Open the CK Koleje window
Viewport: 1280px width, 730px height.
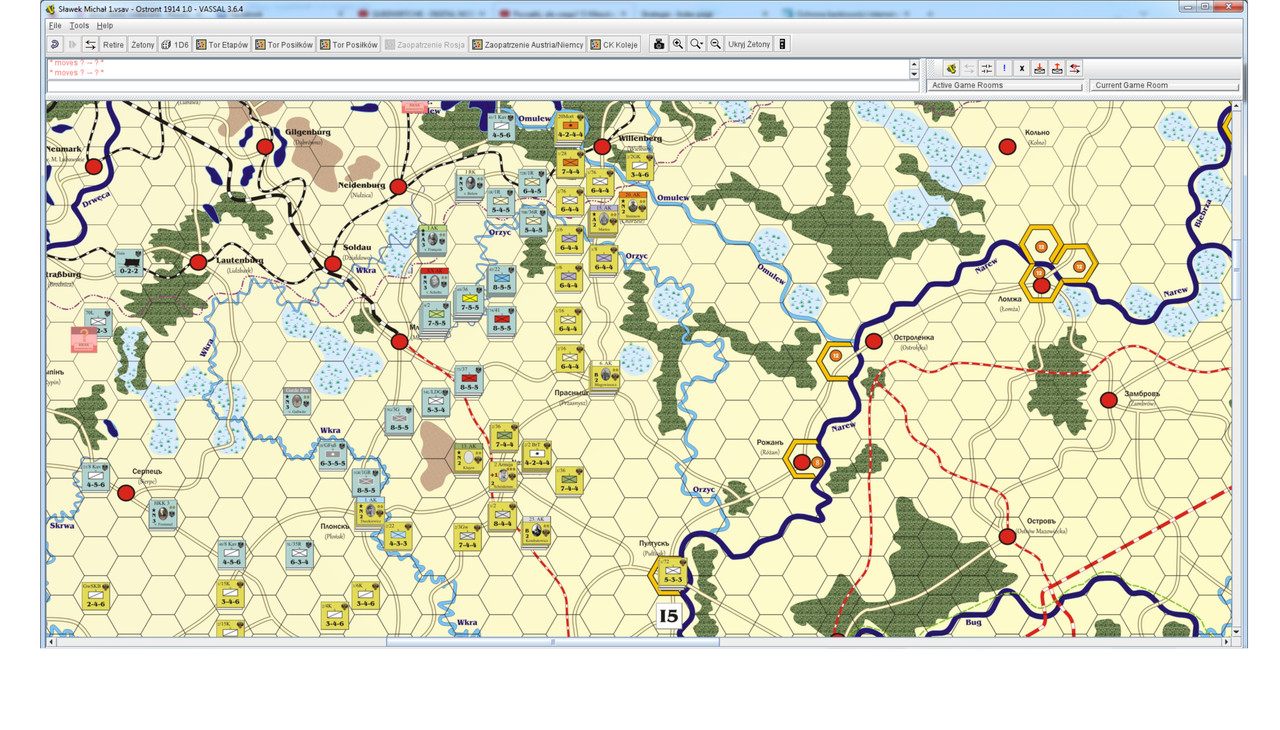tap(614, 44)
